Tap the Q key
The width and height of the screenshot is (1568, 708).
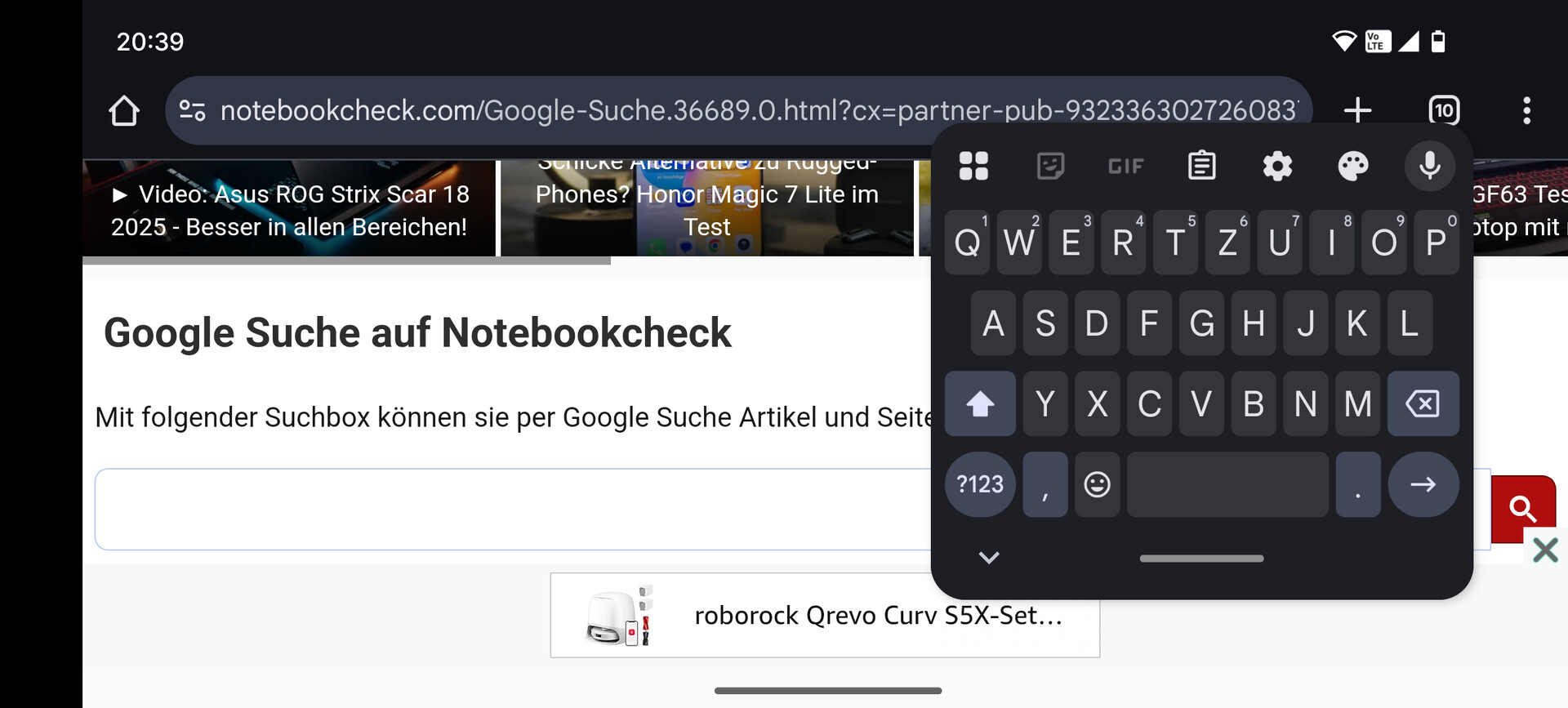(x=967, y=243)
